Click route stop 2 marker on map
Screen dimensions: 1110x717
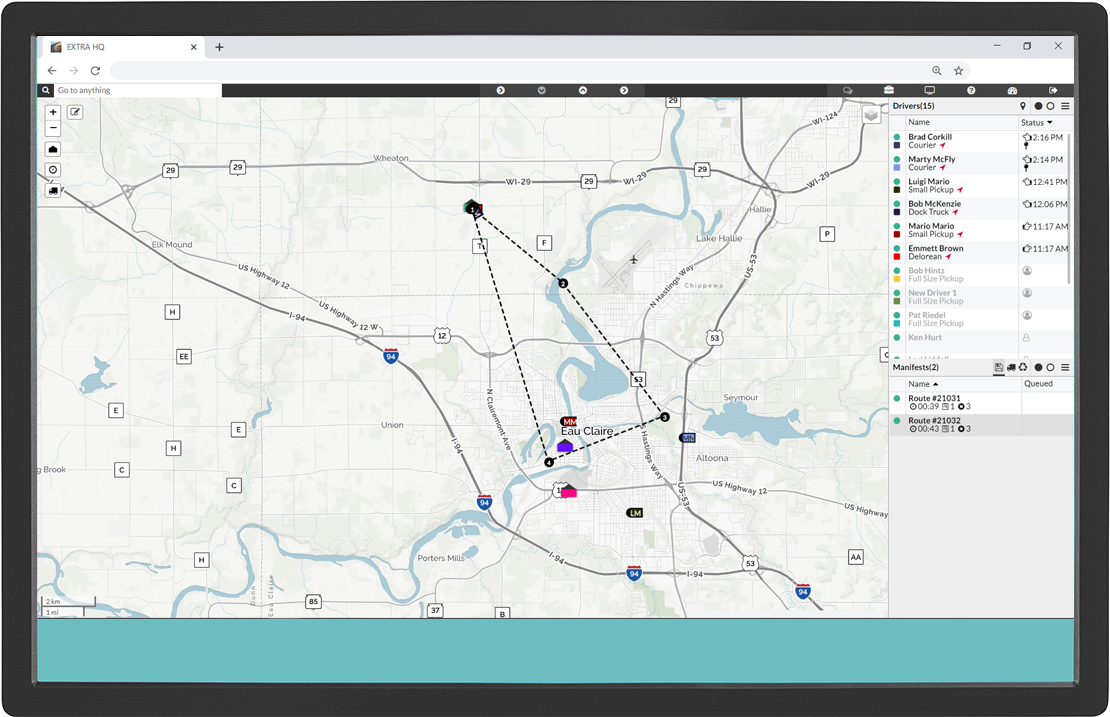563,283
